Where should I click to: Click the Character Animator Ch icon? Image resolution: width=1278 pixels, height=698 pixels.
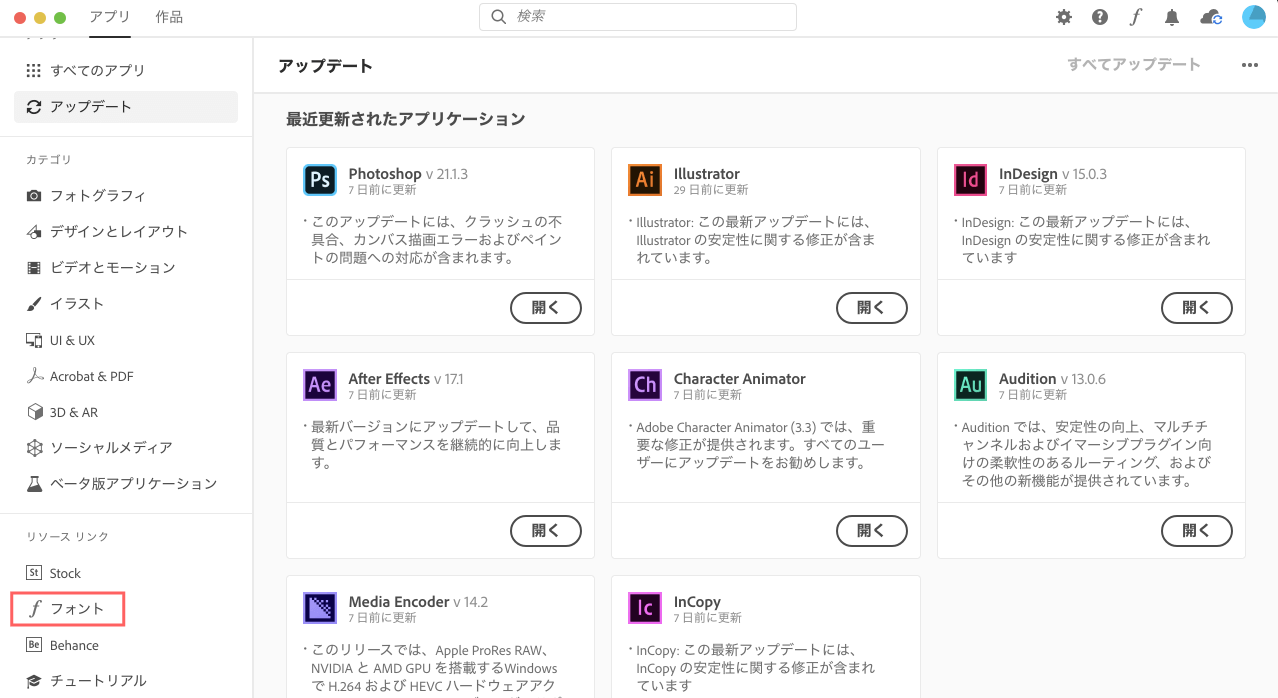click(645, 385)
